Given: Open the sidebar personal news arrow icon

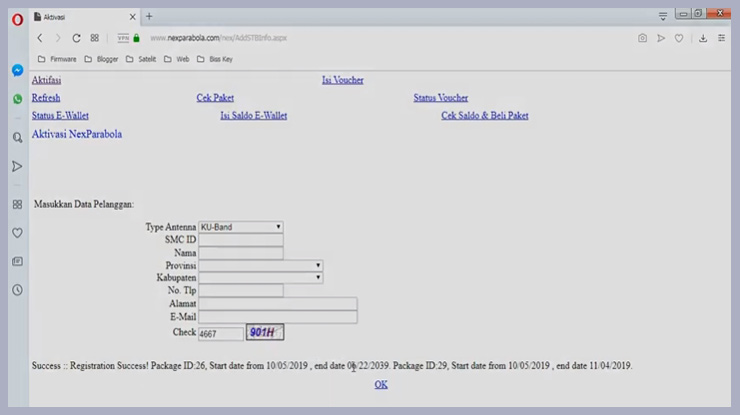Looking at the screenshot, I should click(x=17, y=166).
